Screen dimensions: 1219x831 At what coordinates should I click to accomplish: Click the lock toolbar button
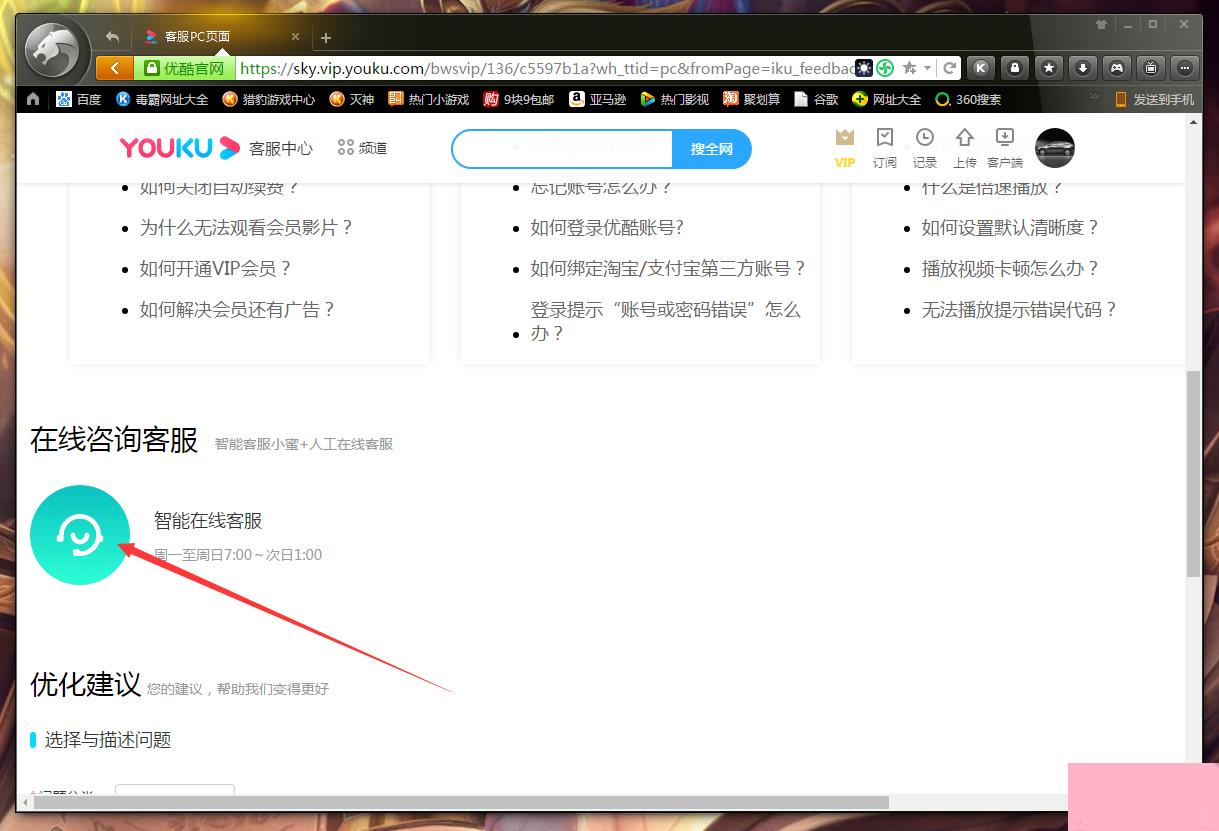pos(1015,68)
